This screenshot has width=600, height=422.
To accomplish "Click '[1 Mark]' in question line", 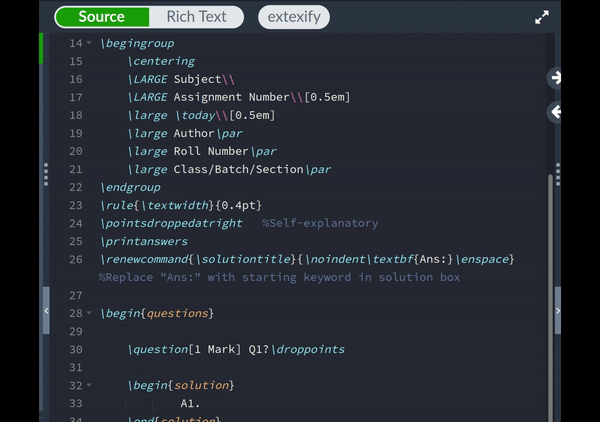I will coord(215,349).
